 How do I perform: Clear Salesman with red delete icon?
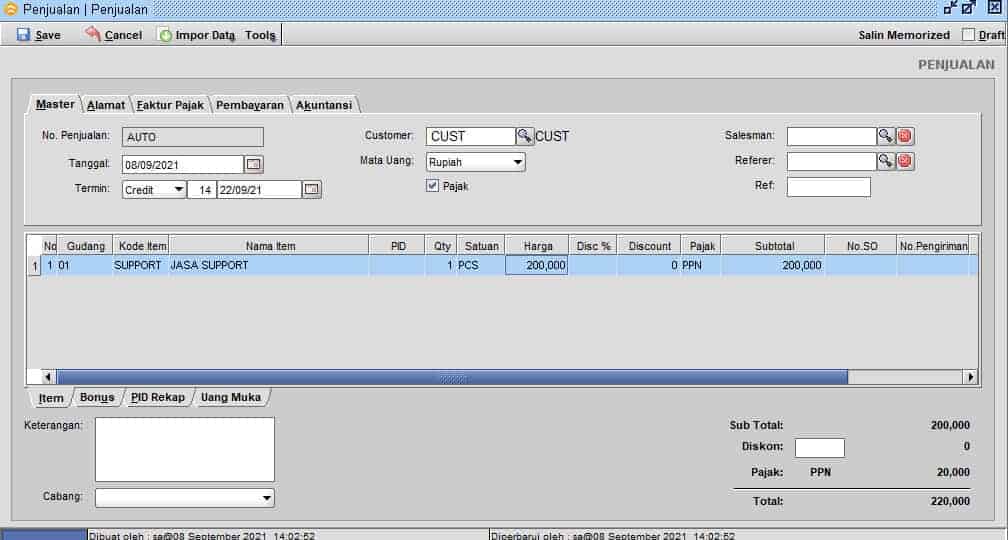(905, 136)
